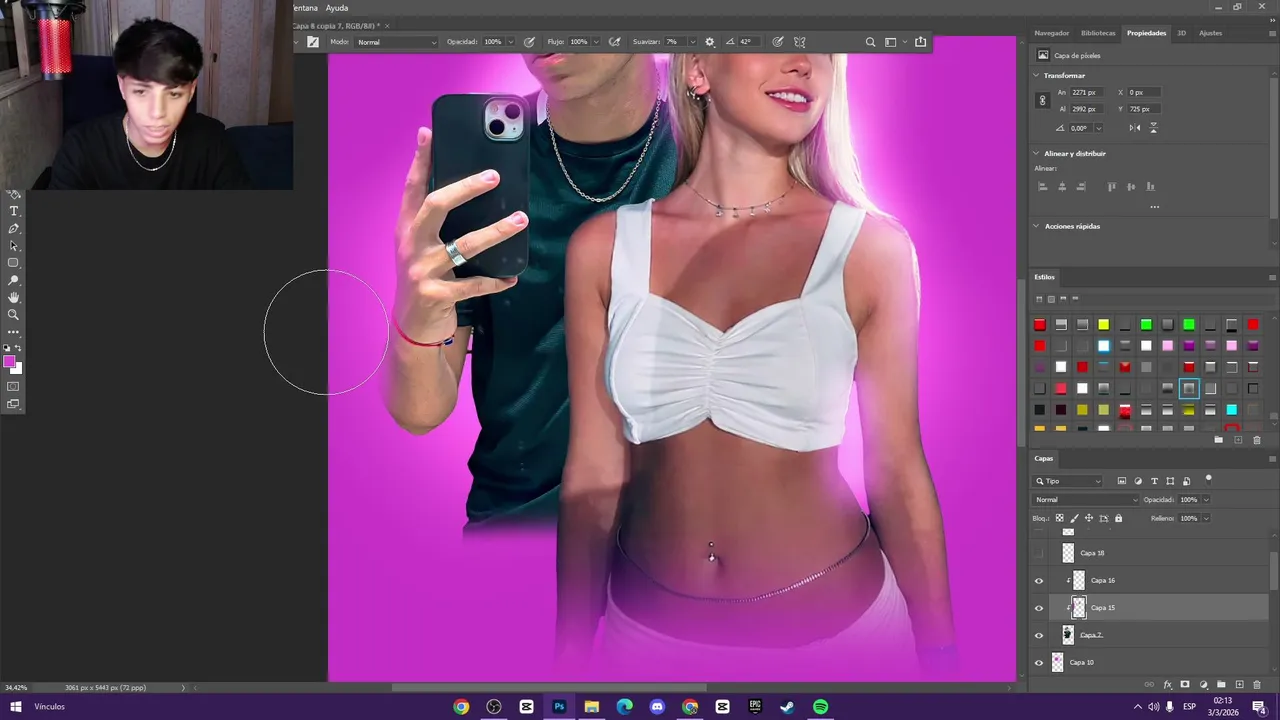Screen dimensions: 1280x720
Task: Collapse the Alinear y distribuir section
Action: tap(1036, 153)
